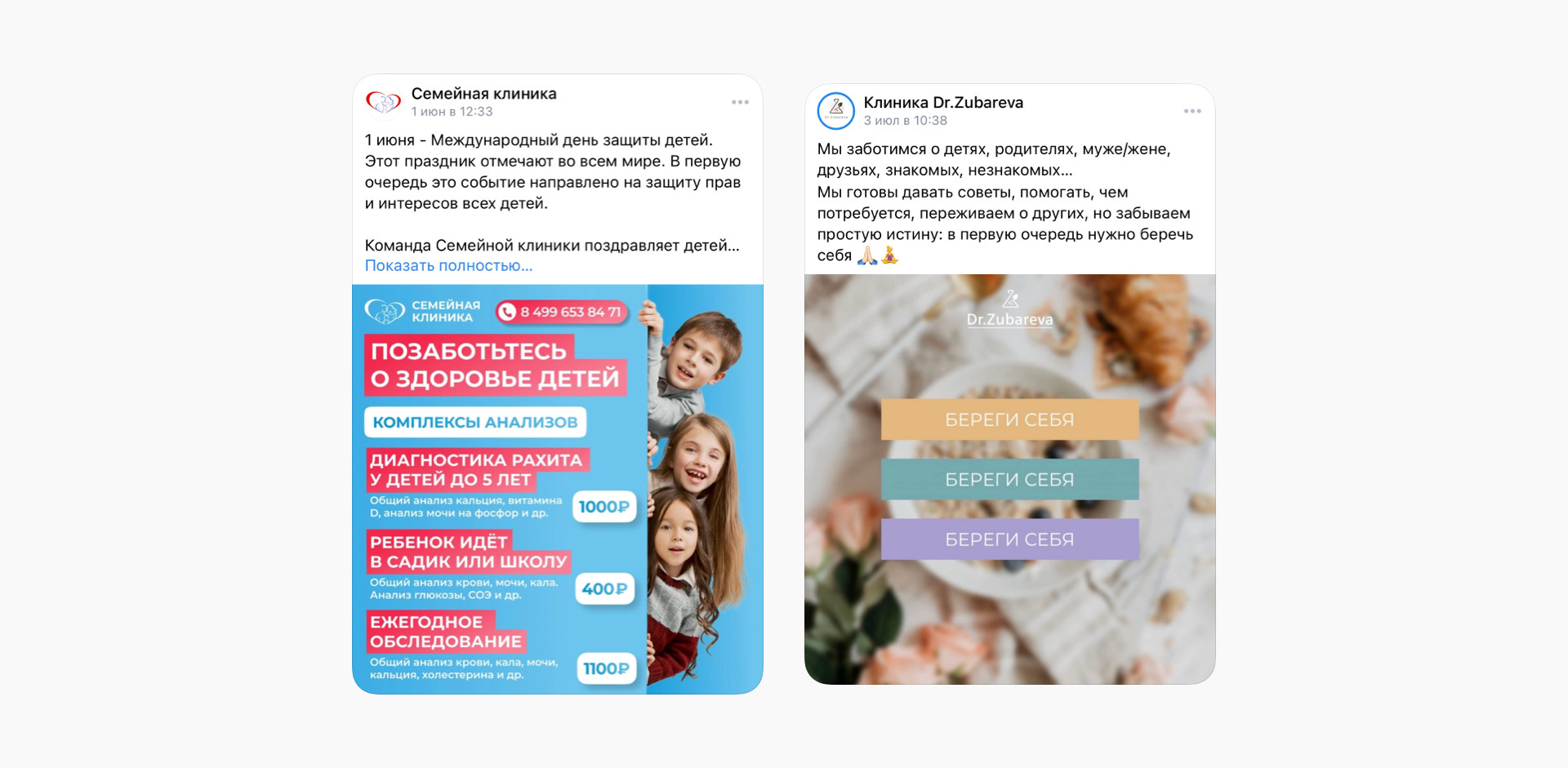
Task: Open Клиника Dr.Zubareva page name link
Action: pos(943,102)
